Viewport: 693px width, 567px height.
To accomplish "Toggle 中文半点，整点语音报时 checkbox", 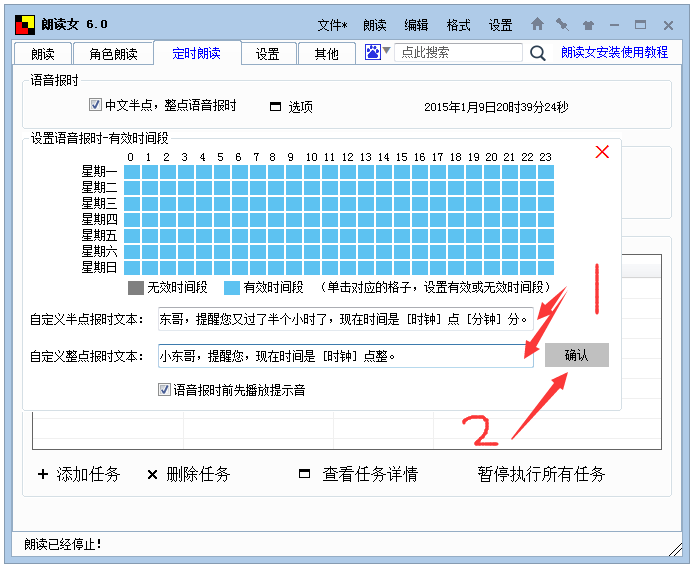I will pyautogui.click(x=95, y=105).
